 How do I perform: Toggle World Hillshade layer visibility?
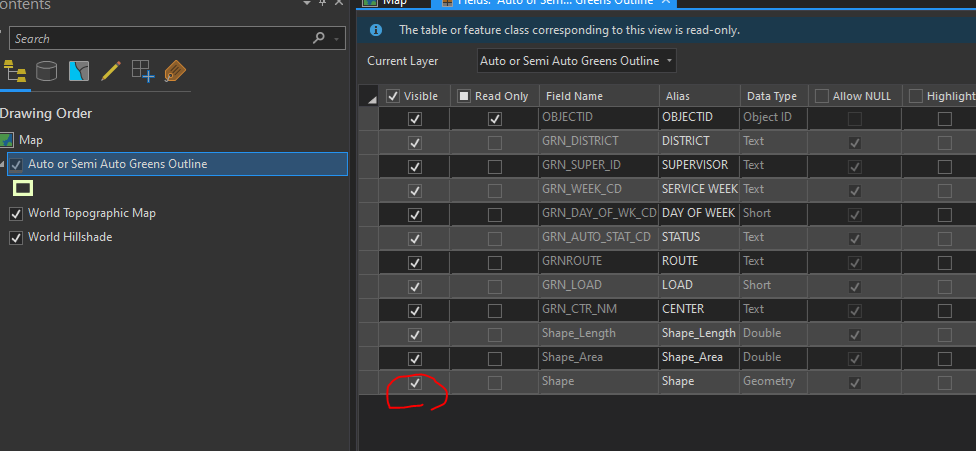(15, 237)
